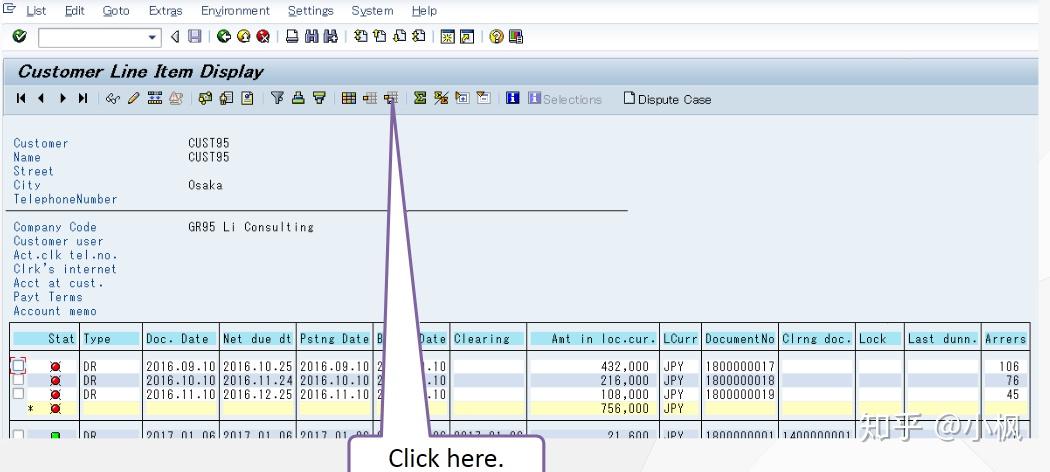This screenshot has width=1050, height=472.
Task: Click the Pstng Date column header
Action: coord(334,339)
